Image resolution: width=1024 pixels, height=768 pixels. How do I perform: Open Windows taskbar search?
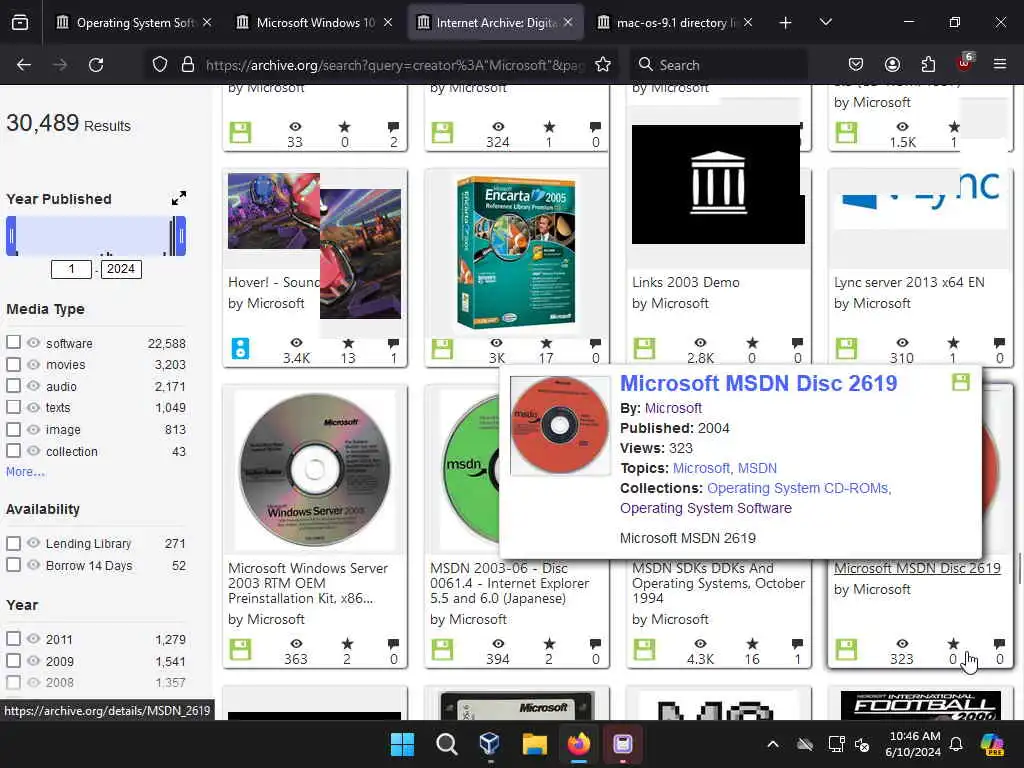[447, 744]
